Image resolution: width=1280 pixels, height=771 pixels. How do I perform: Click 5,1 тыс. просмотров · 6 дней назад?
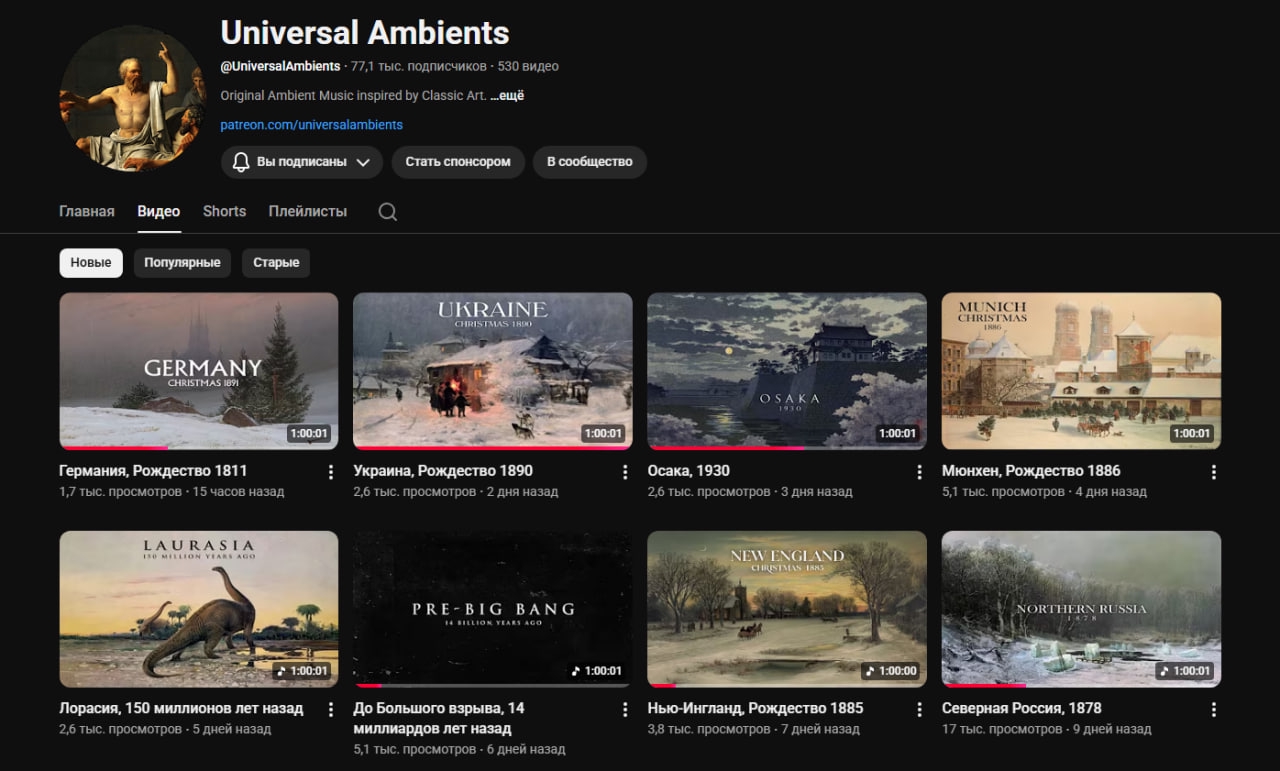click(460, 749)
